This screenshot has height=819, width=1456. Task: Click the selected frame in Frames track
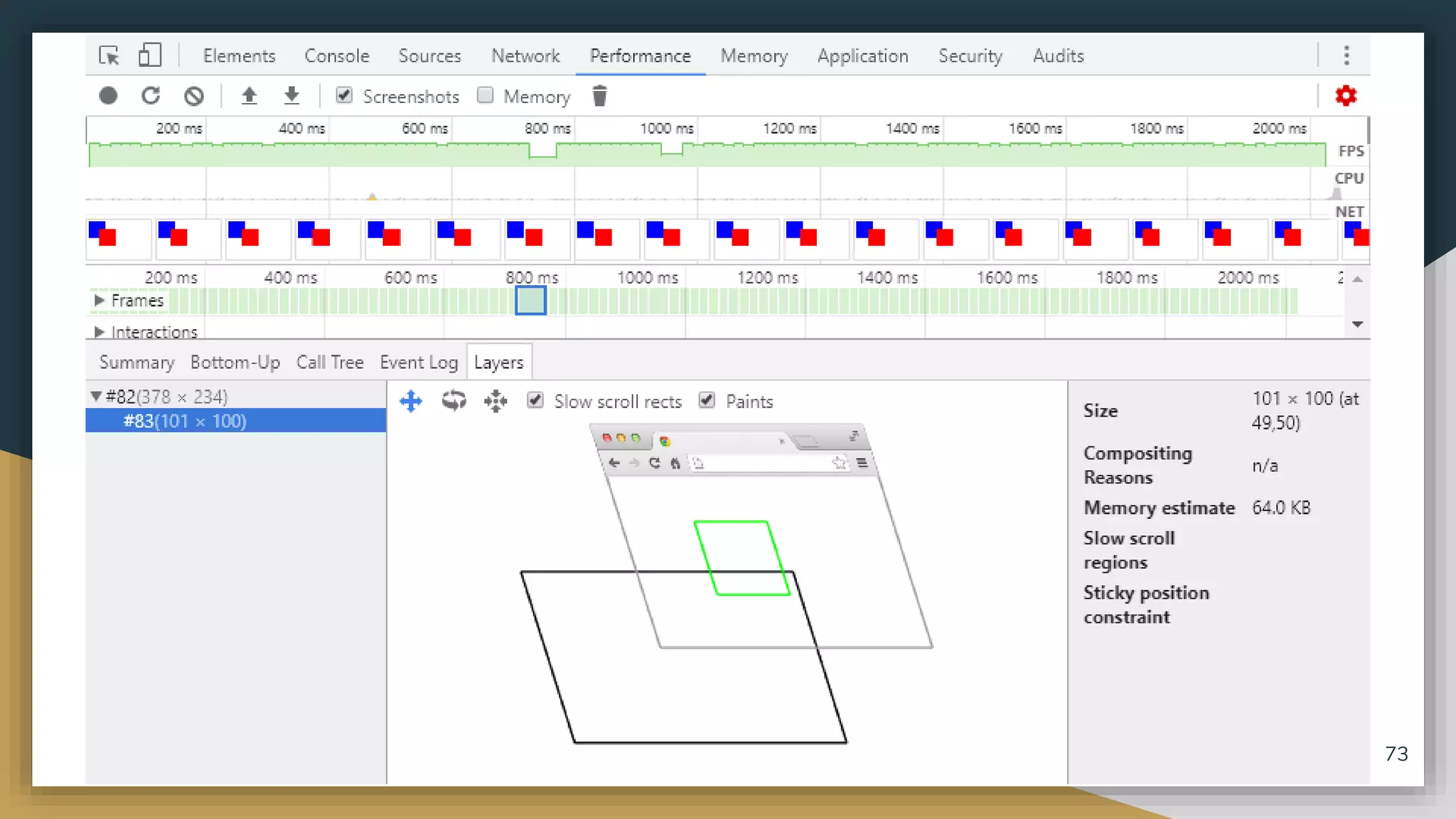[530, 301]
